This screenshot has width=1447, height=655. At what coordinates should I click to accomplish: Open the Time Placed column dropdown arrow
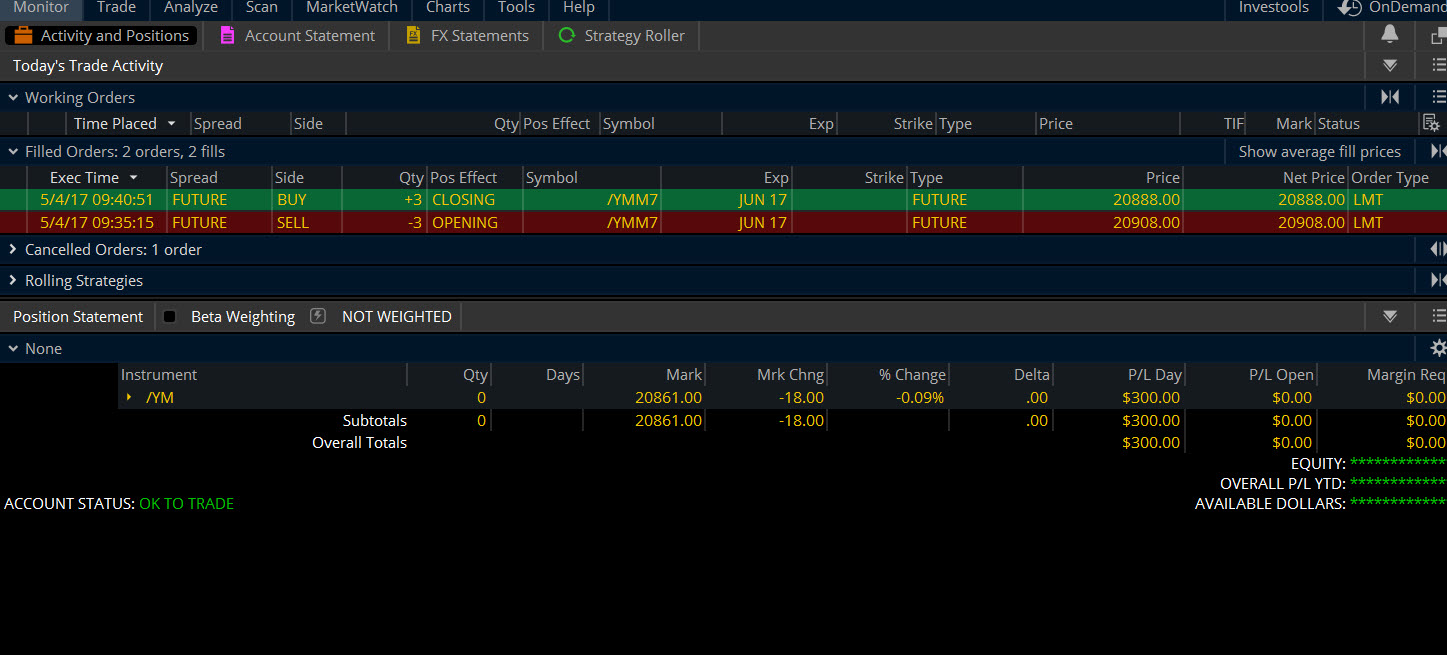pyautogui.click(x=171, y=123)
